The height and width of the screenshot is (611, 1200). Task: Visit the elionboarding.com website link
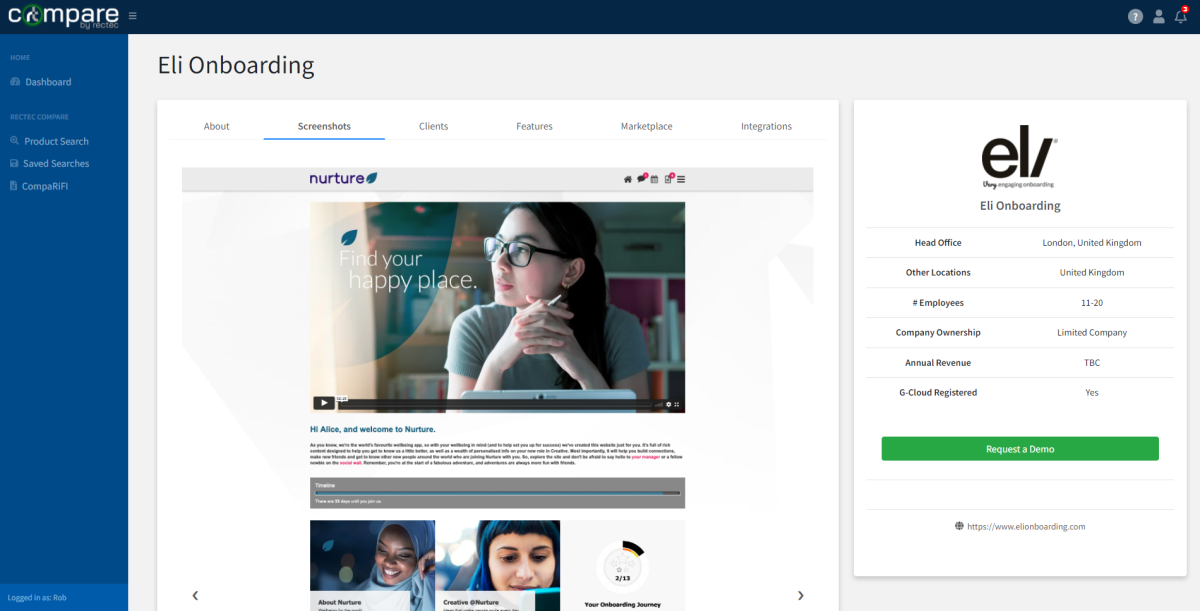click(1025, 526)
